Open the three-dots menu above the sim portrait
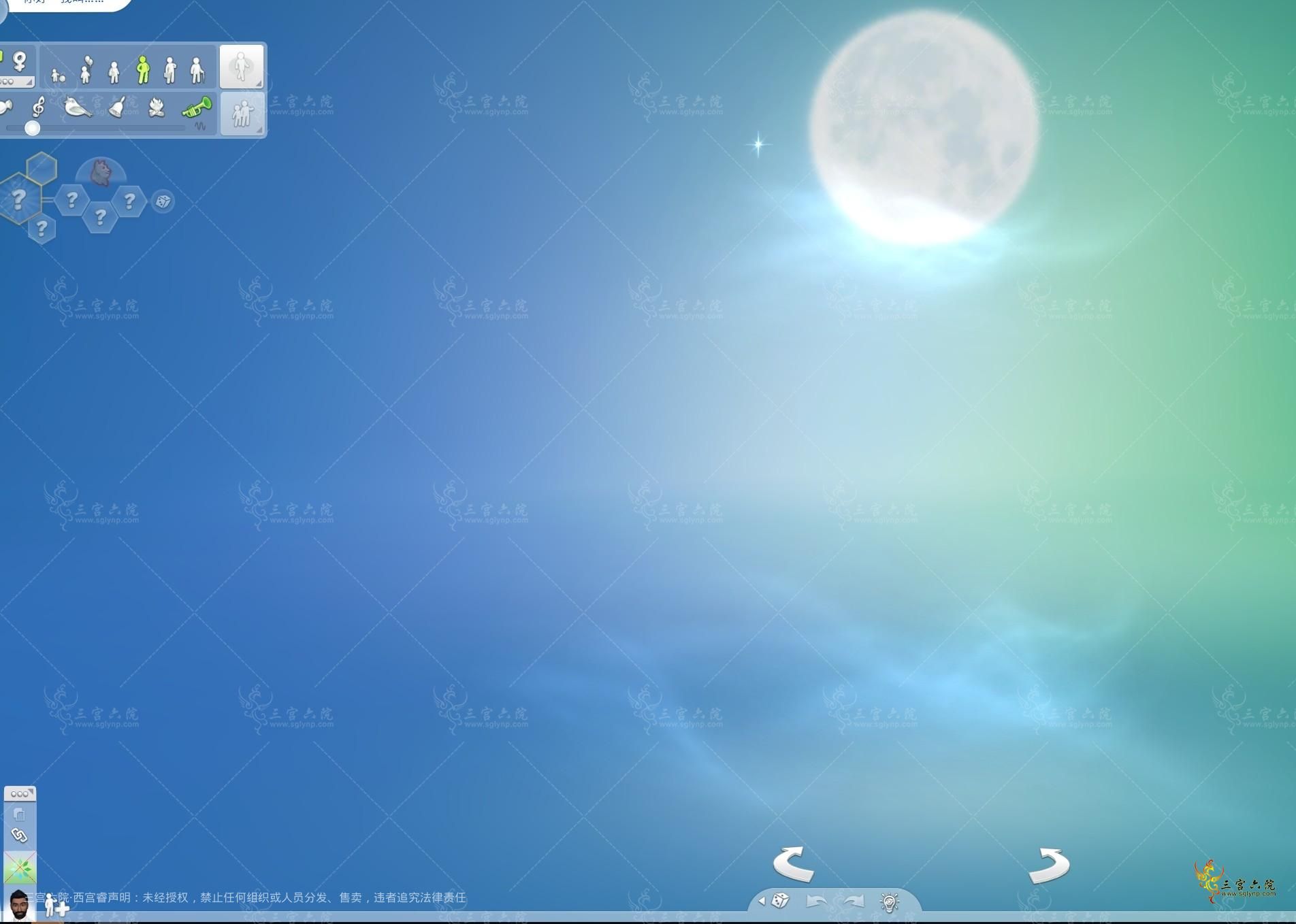The width and height of the screenshot is (1296, 924). tap(20, 793)
